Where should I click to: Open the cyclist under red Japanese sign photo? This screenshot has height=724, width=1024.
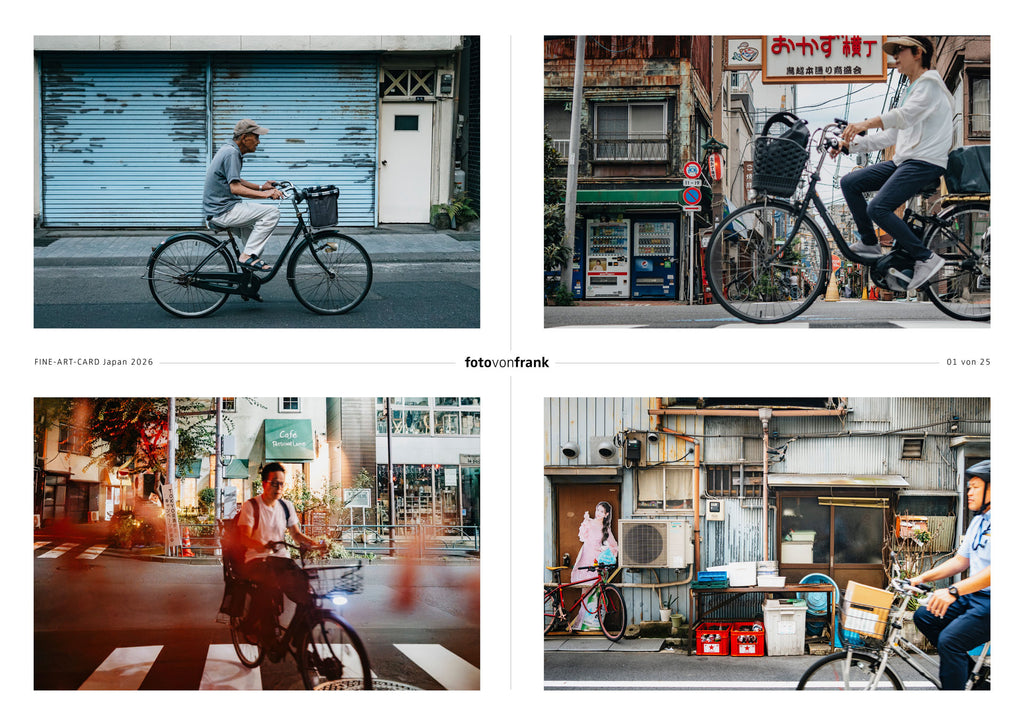[767, 181]
